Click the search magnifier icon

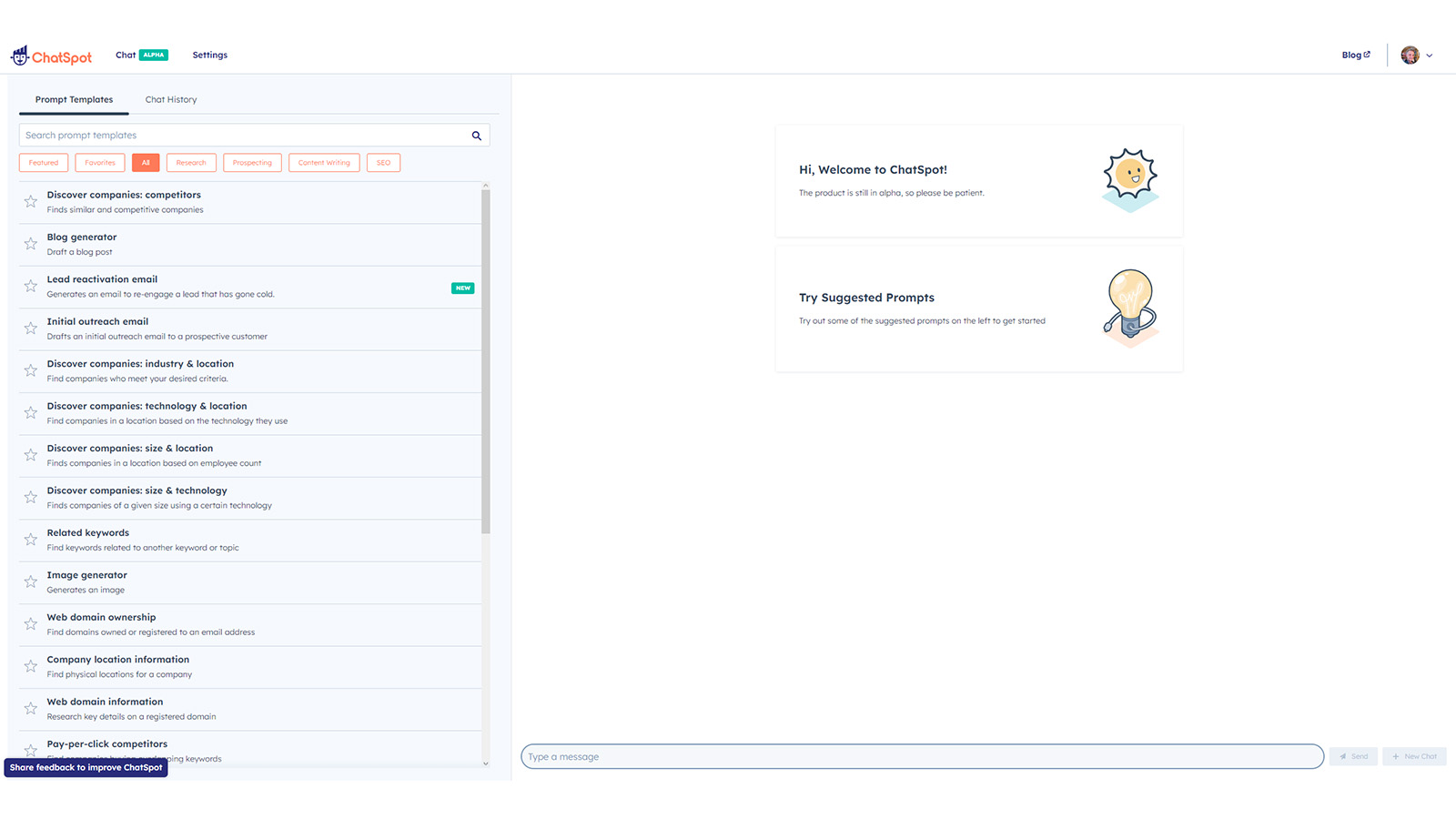click(x=476, y=136)
